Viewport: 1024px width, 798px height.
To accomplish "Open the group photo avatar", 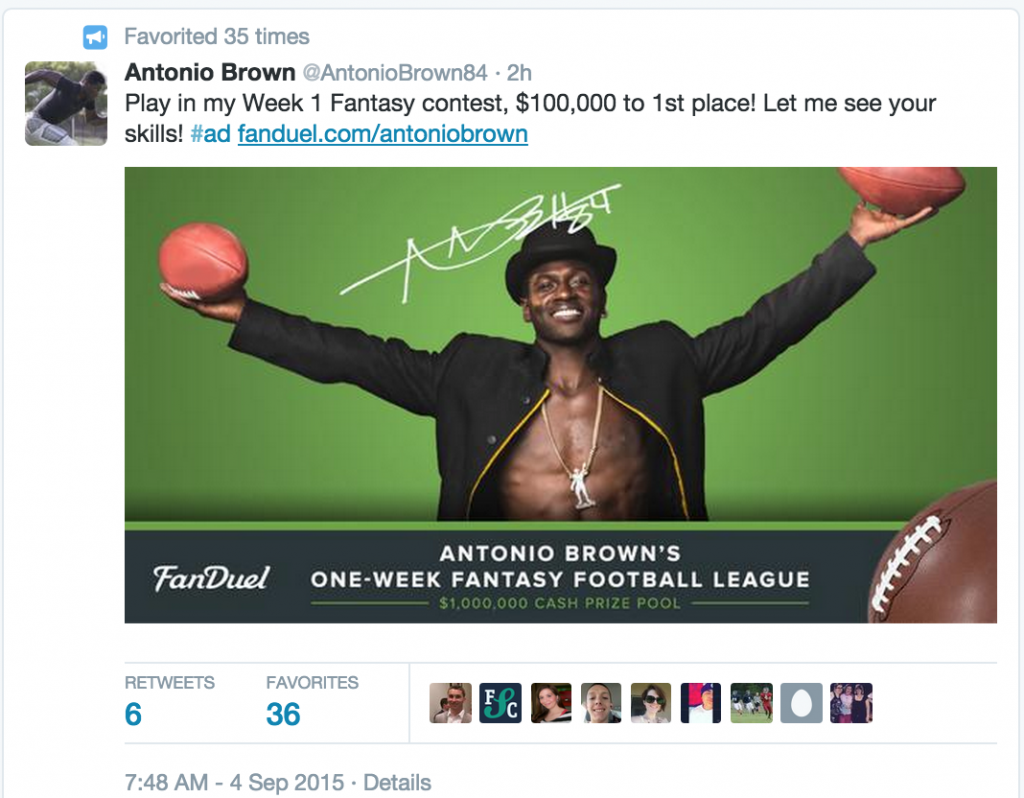I will pos(851,703).
